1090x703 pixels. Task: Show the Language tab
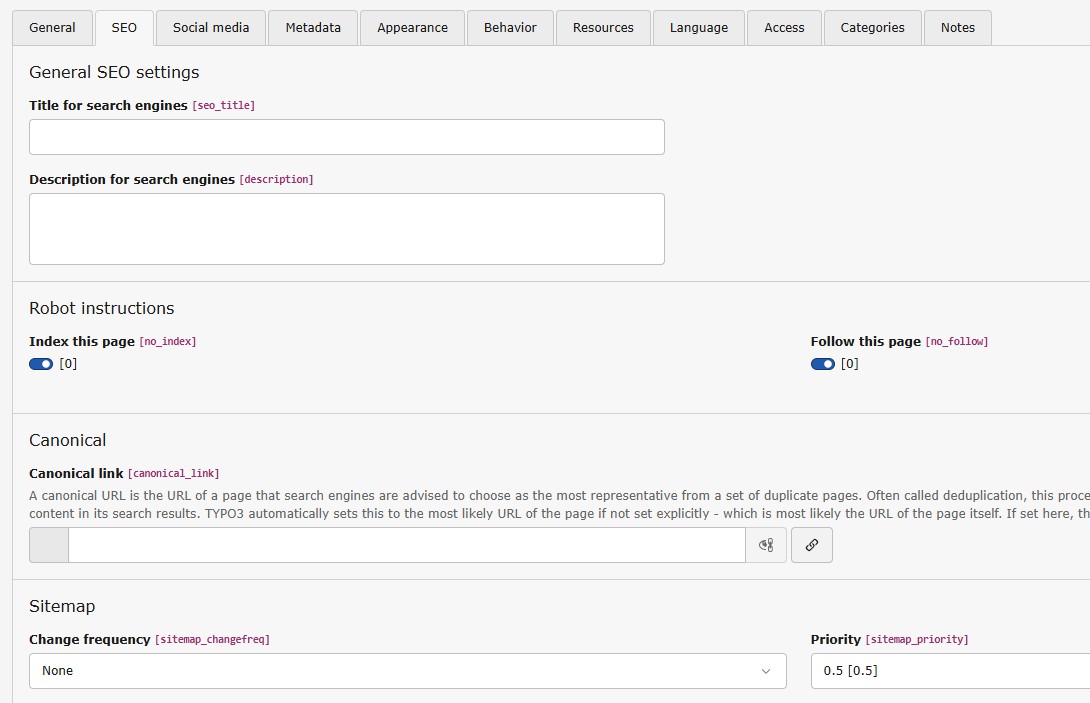point(699,28)
